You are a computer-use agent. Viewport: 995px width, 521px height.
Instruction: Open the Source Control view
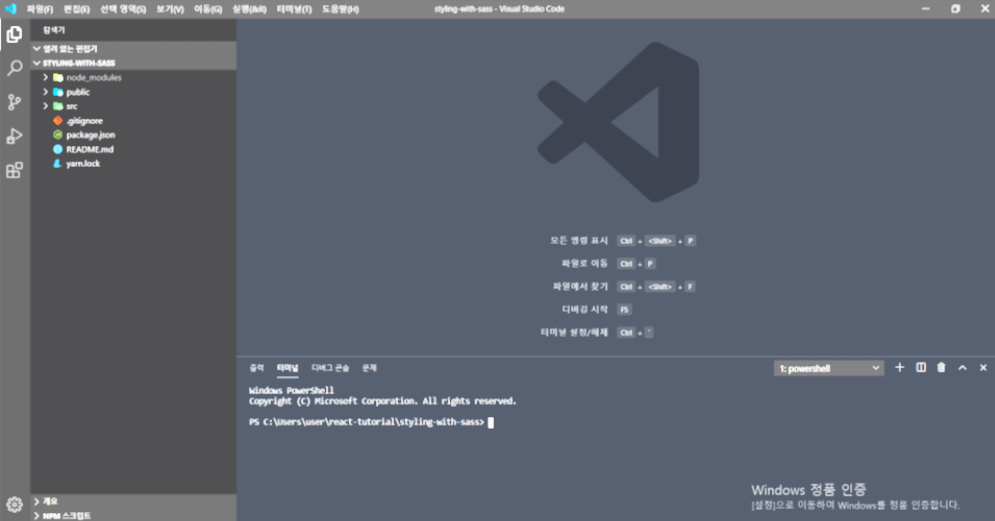click(14, 102)
